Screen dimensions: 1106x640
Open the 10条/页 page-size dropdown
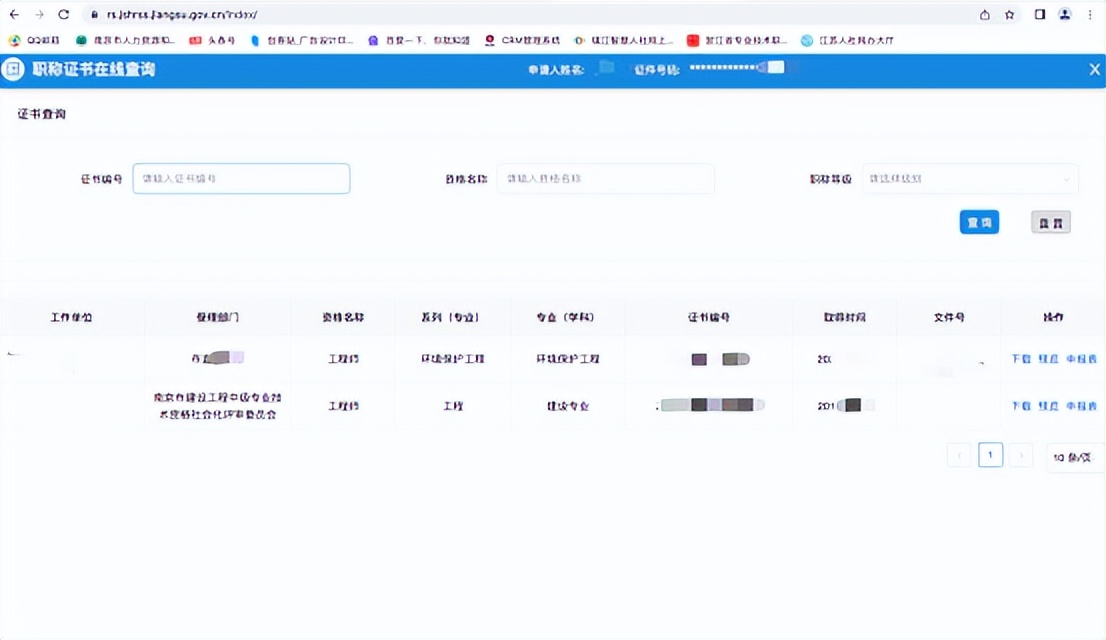(x=1075, y=455)
